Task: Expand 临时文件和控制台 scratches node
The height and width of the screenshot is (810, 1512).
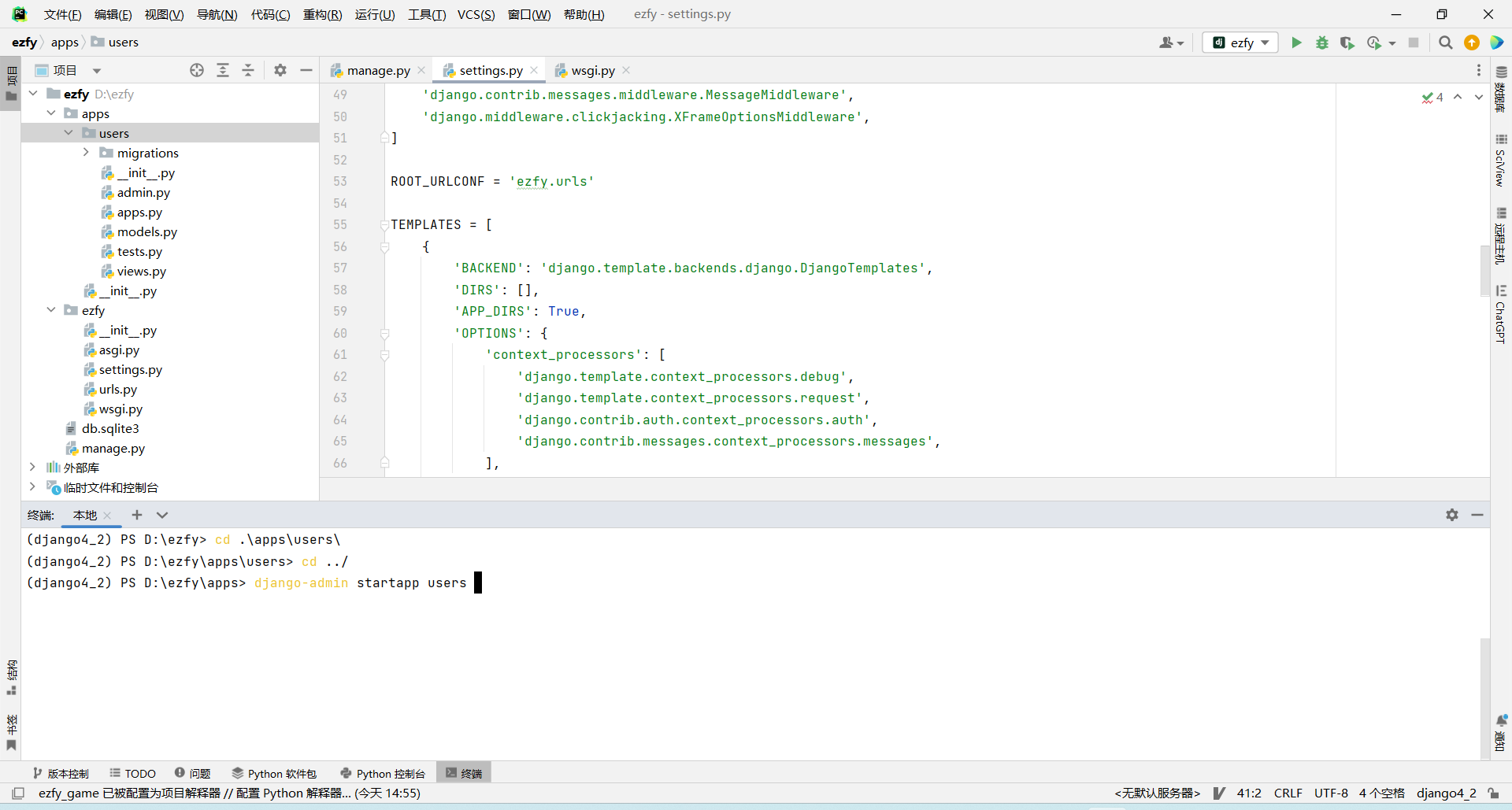Action: (33, 487)
